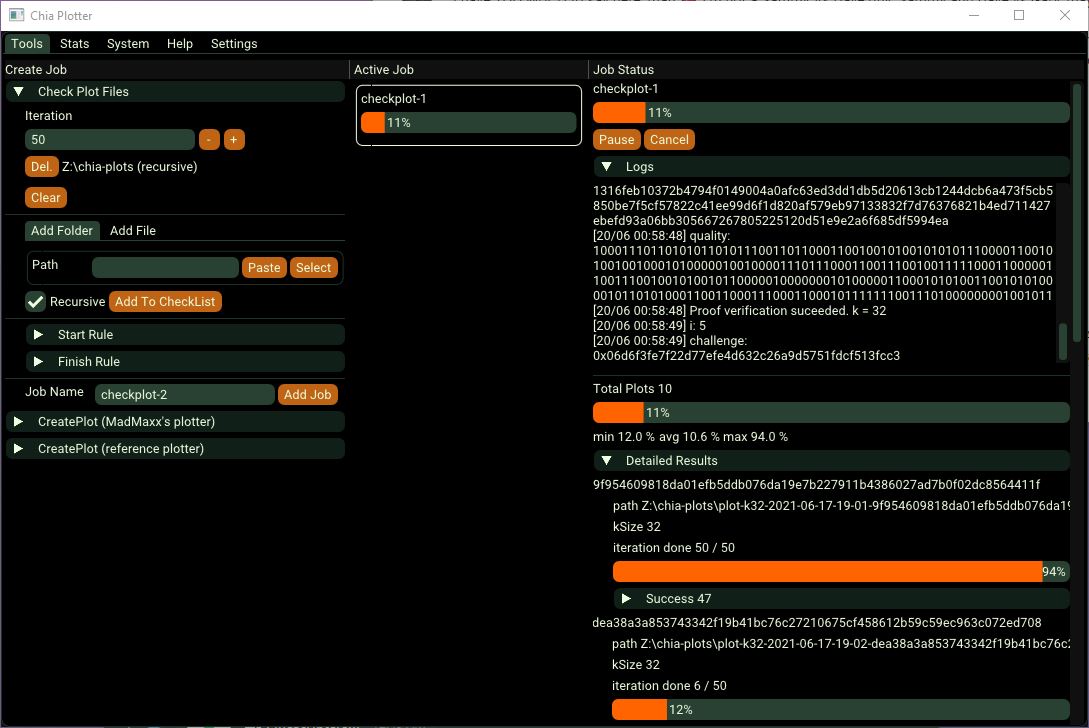Expand the Start Rule section
The width and height of the screenshot is (1089, 728).
point(185,335)
